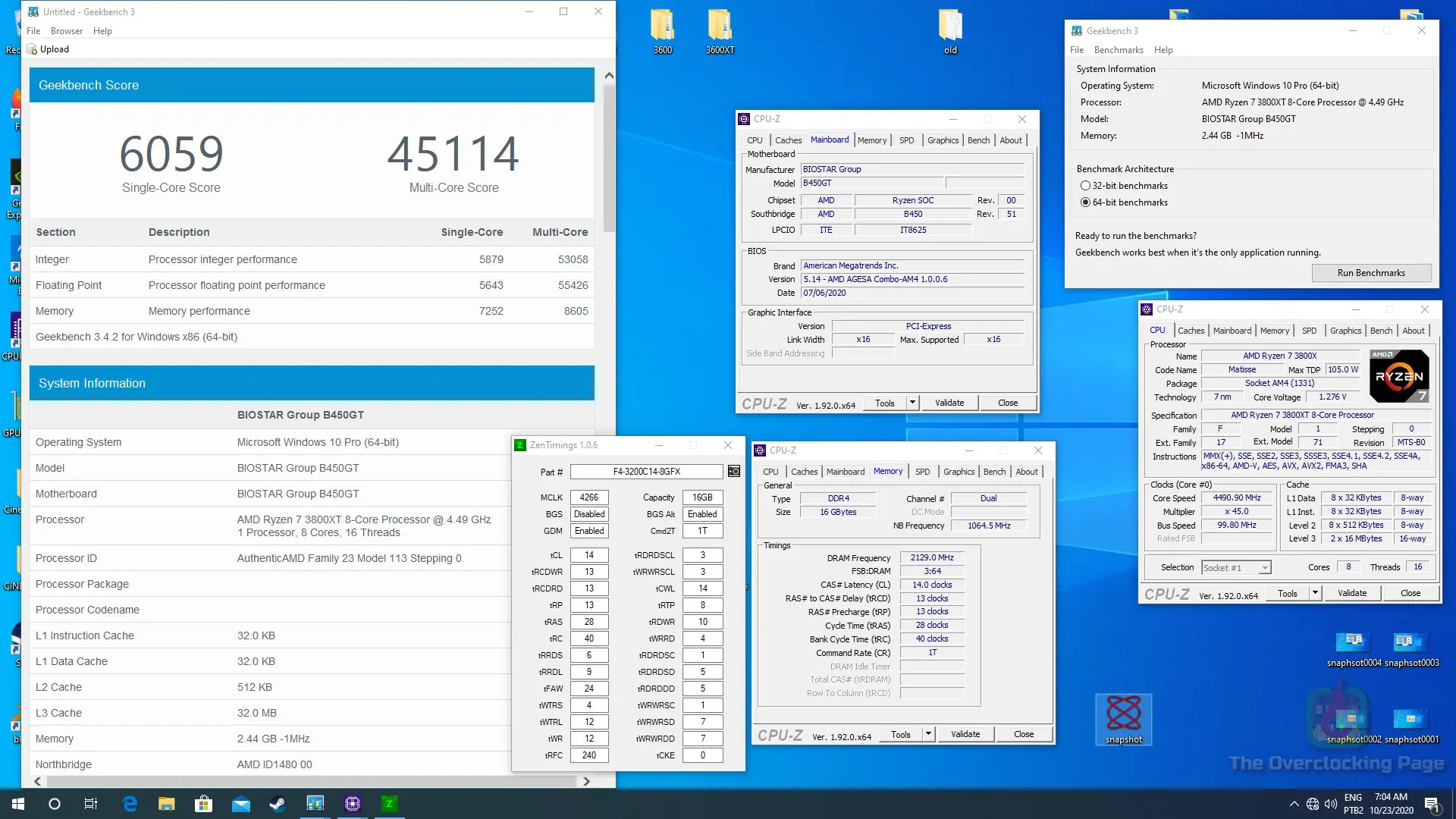Switch to Geekbench via its taskbar icon
This screenshot has height=819, width=1456.
coord(315,804)
